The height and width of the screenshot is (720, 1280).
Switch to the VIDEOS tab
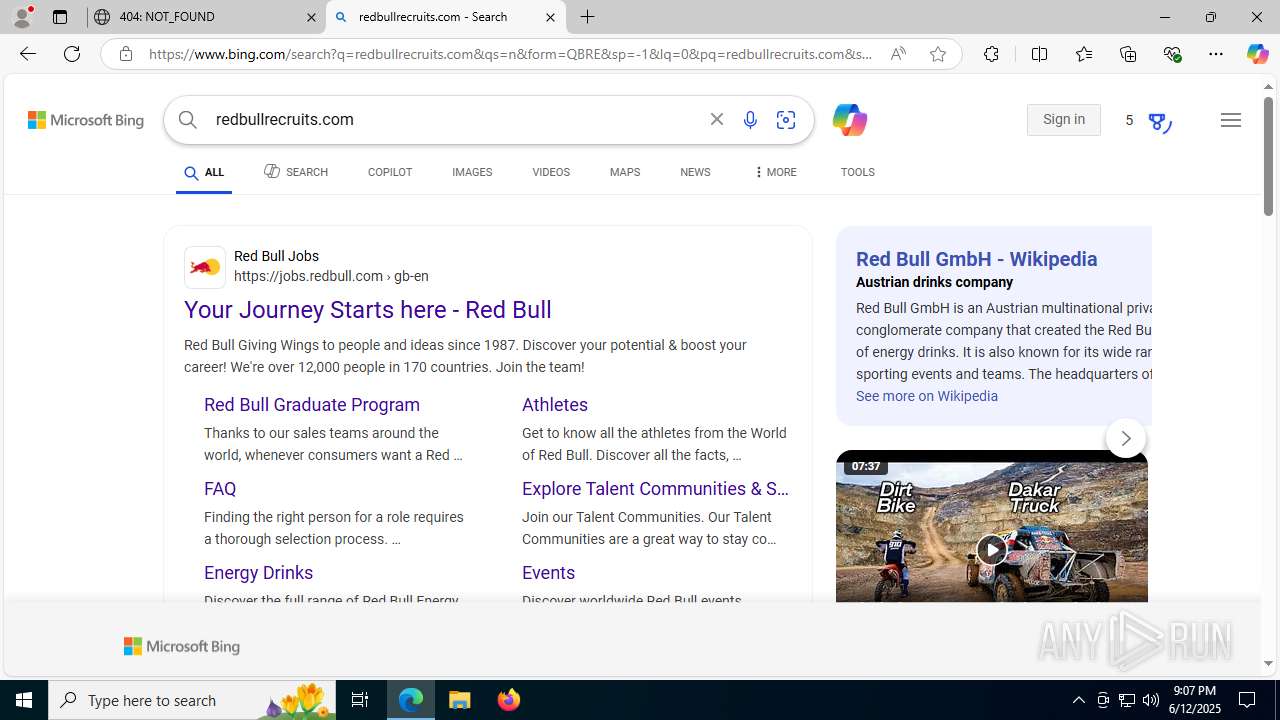coord(551,173)
